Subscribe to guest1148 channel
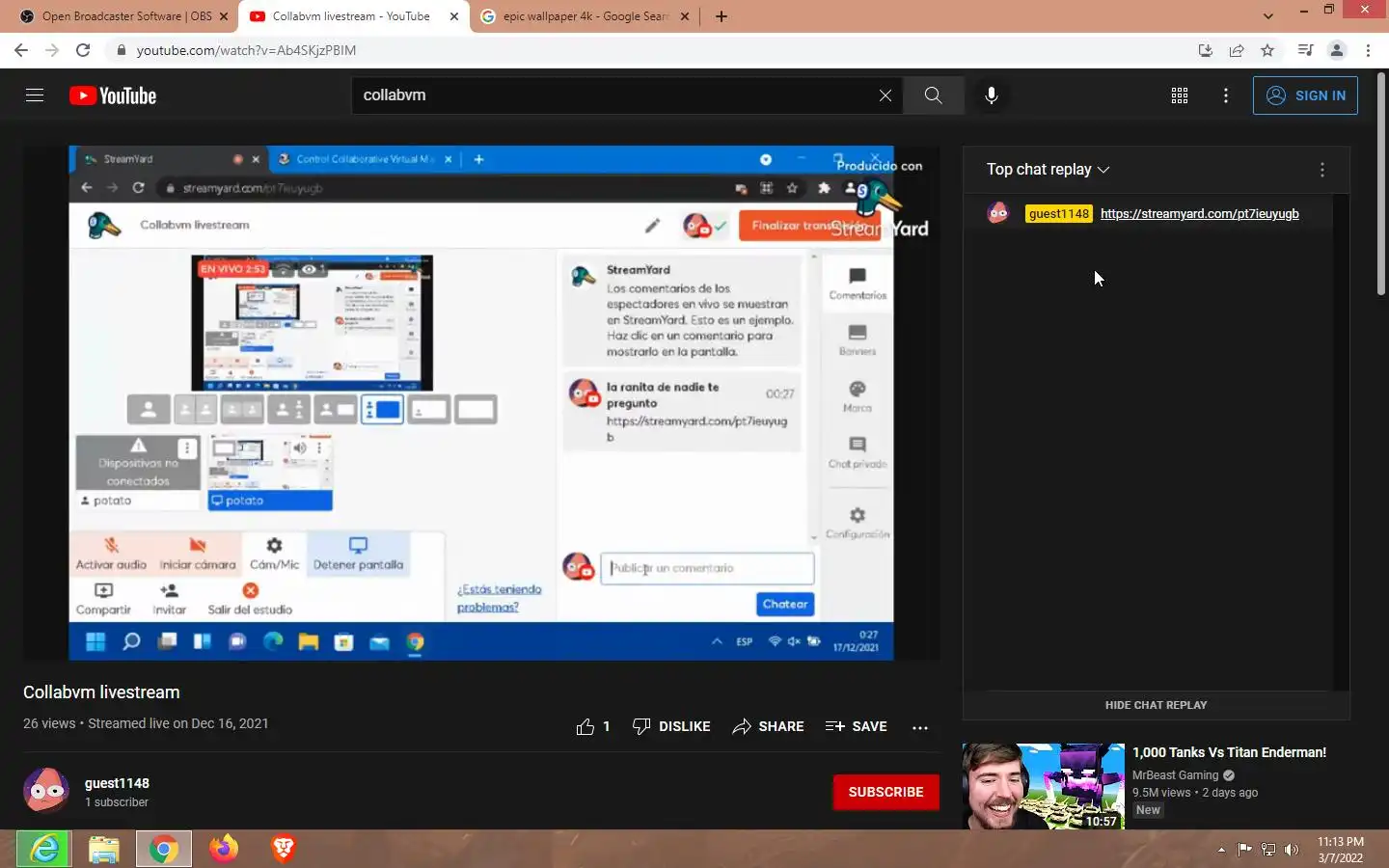 click(x=885, y=792)
